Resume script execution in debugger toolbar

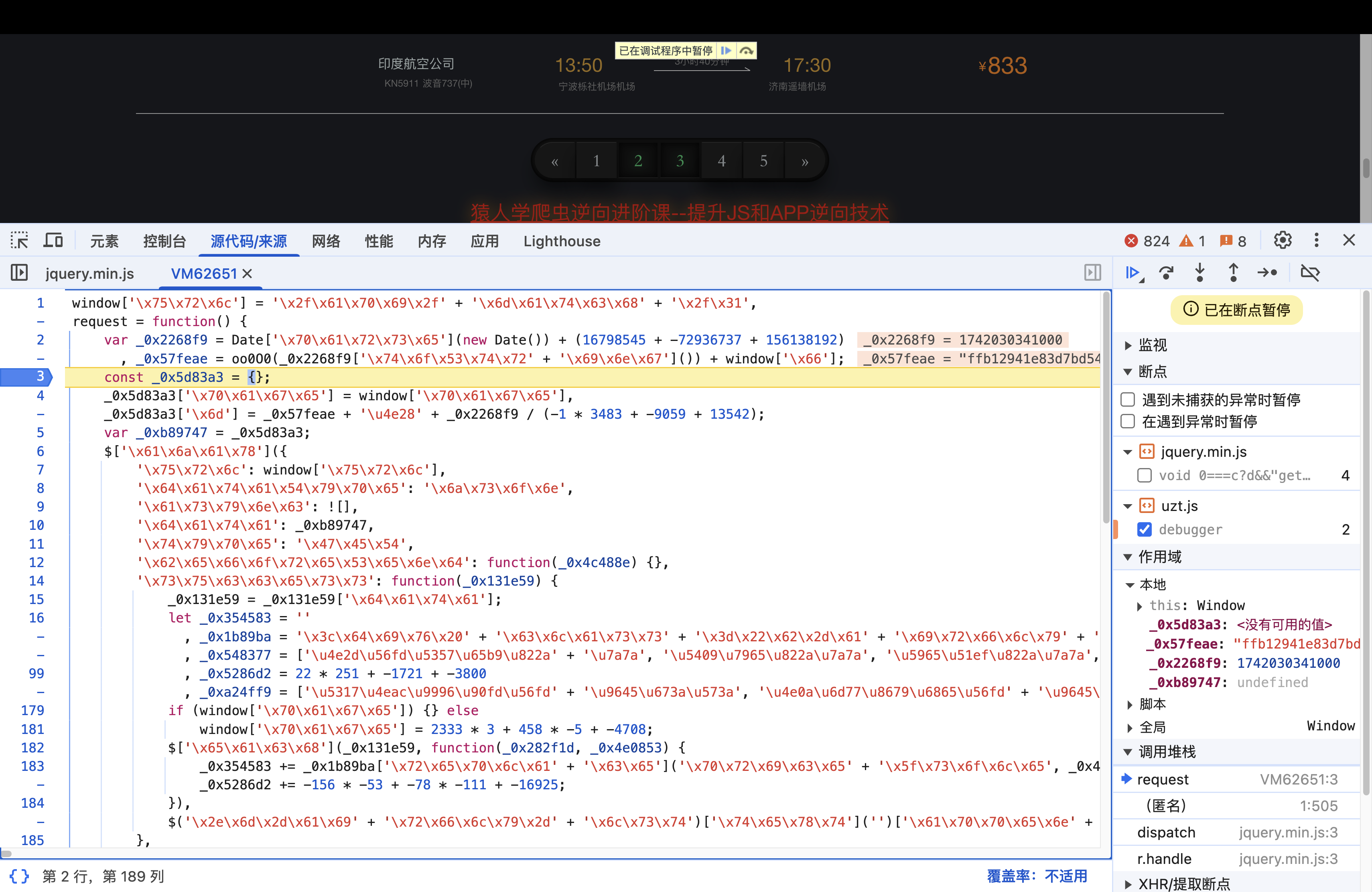(1133, 273)
